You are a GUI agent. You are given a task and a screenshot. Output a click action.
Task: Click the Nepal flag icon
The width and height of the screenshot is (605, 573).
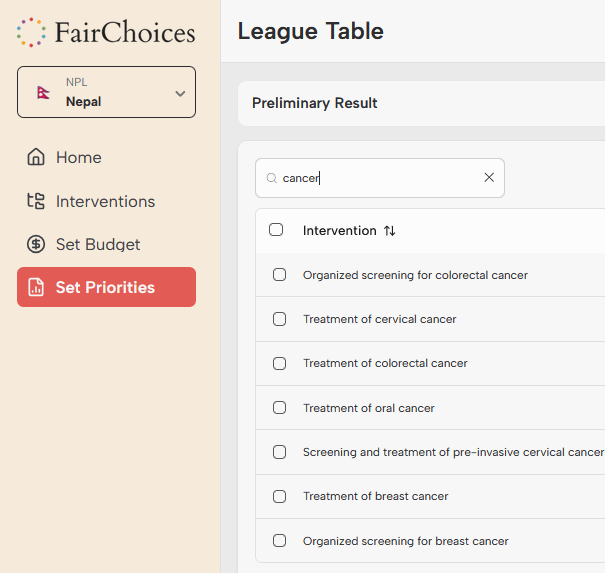click(x=43, y=92)
